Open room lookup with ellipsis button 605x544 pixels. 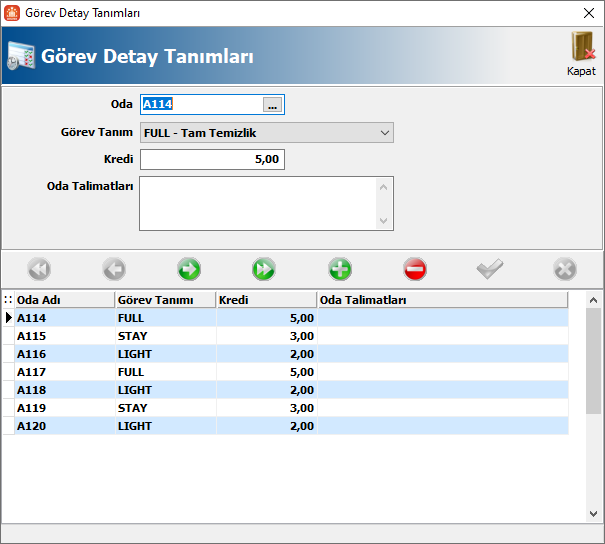coord(273,104)
